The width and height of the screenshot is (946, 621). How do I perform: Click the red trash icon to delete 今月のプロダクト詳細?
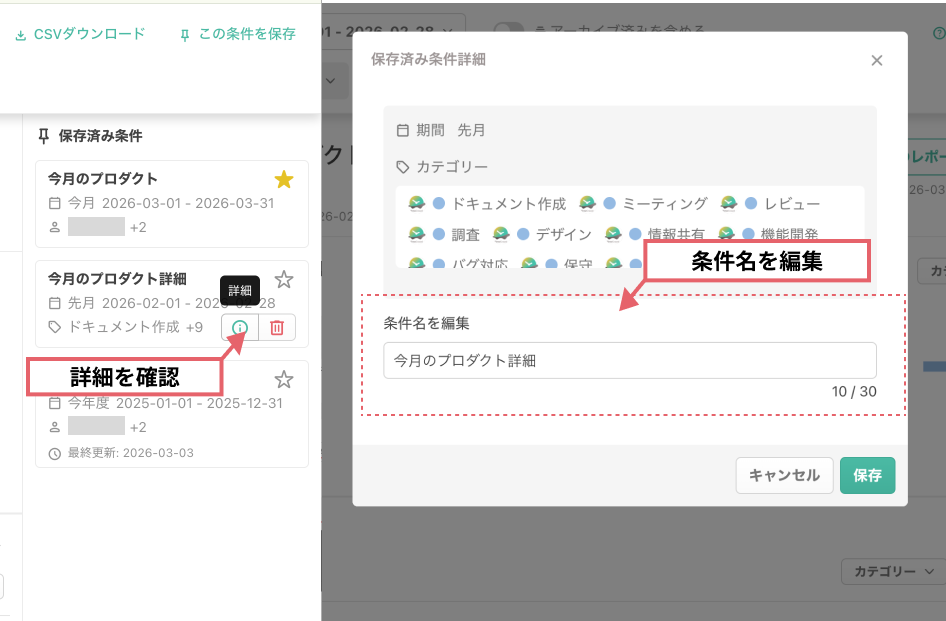pyautogui.click(x=277, y=326)
